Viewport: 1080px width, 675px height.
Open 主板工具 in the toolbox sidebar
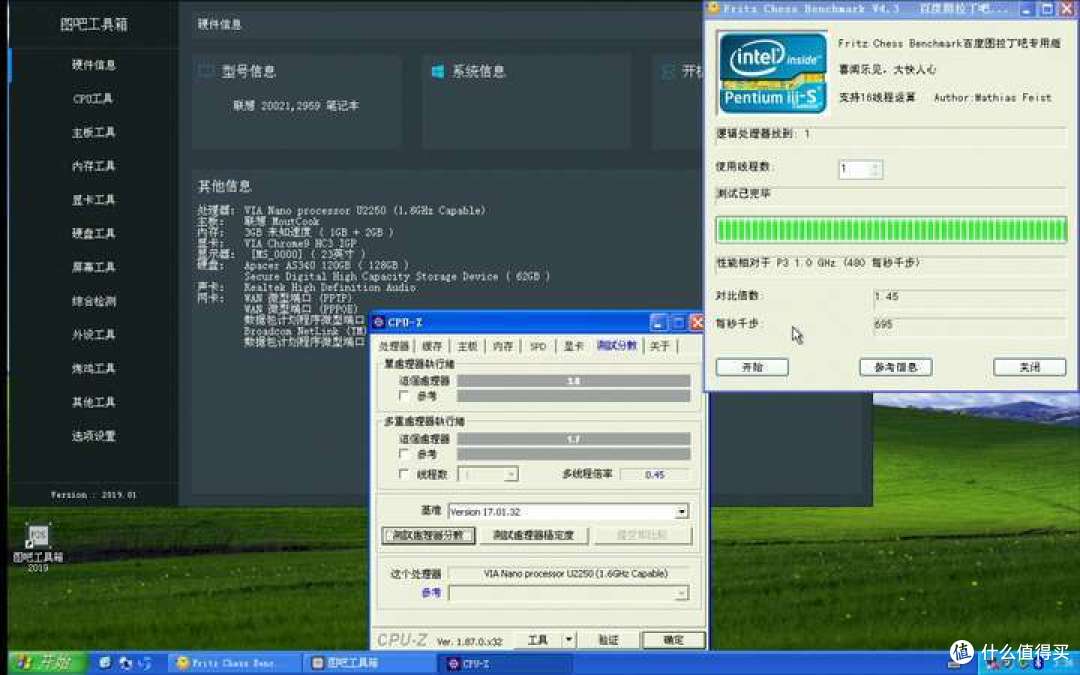pos(94,132)
